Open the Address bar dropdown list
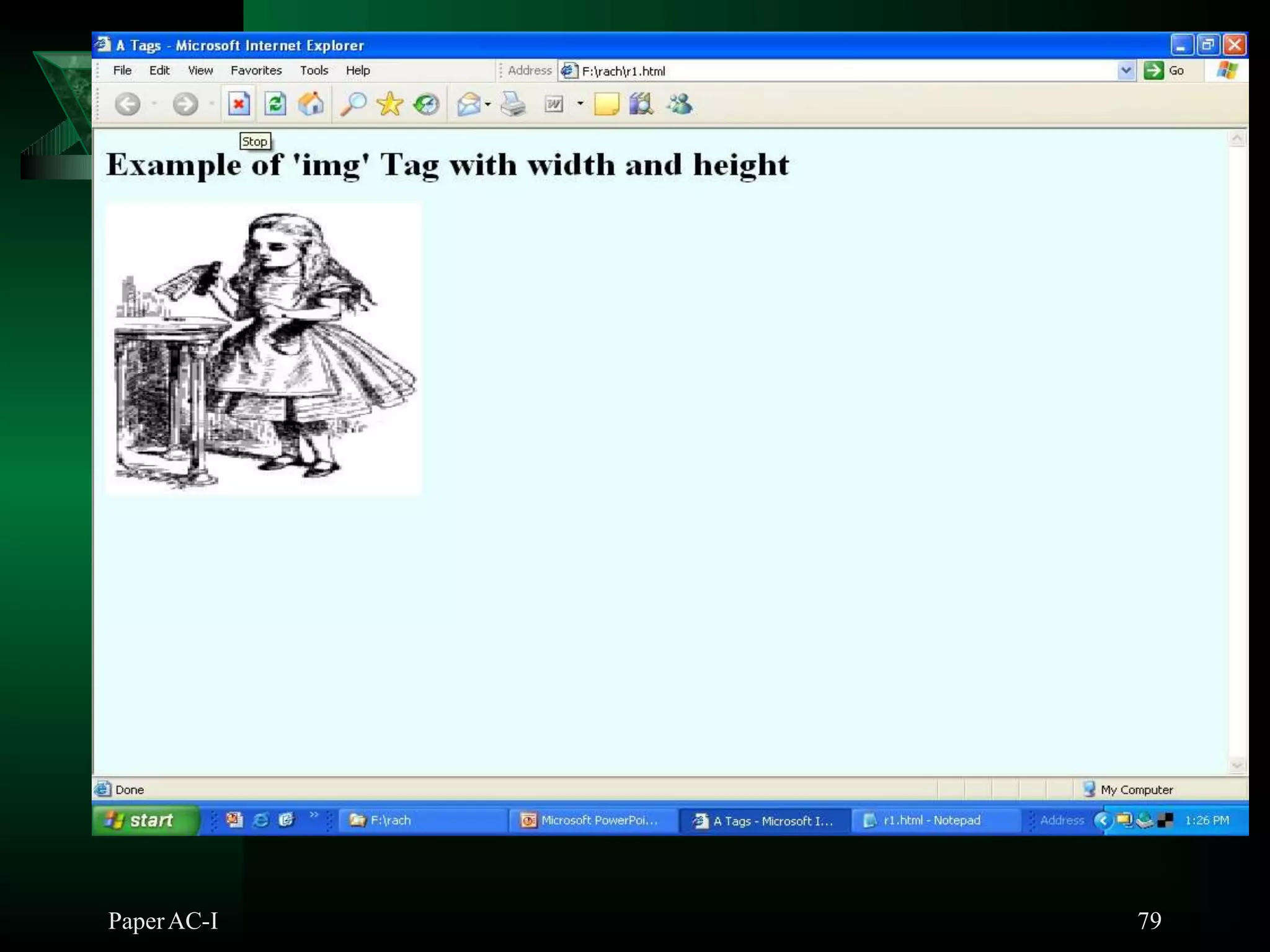The image size is (1270, 952). [x=1126, y=71]
